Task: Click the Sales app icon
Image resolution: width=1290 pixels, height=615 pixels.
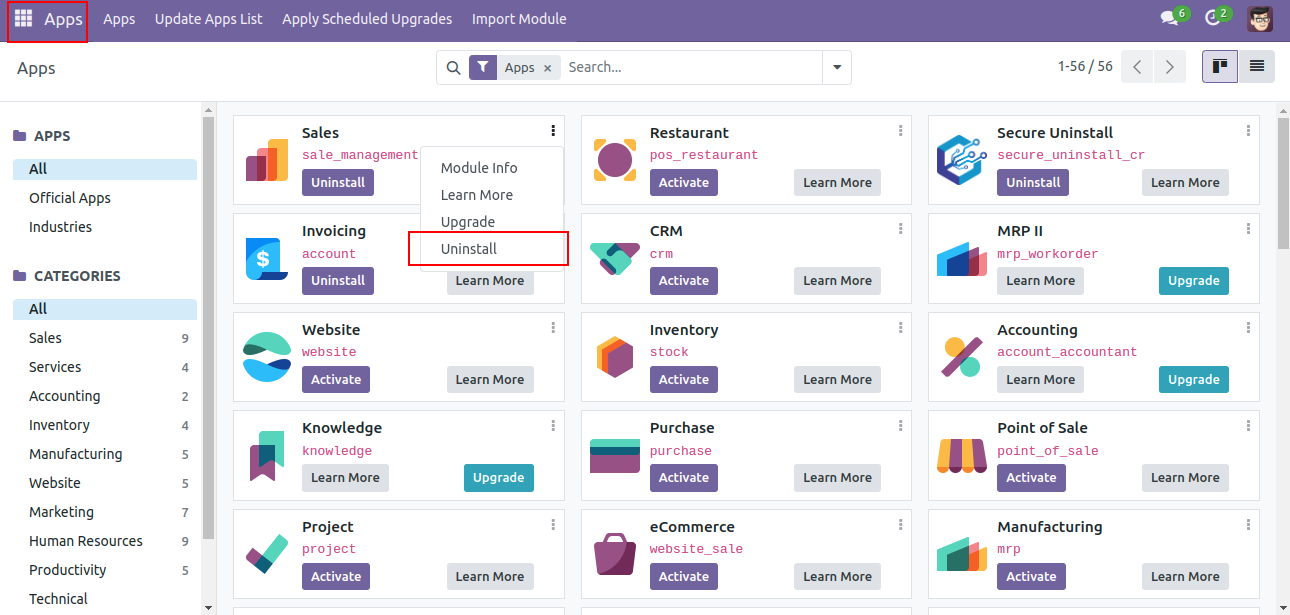Action: coord(266,160)
